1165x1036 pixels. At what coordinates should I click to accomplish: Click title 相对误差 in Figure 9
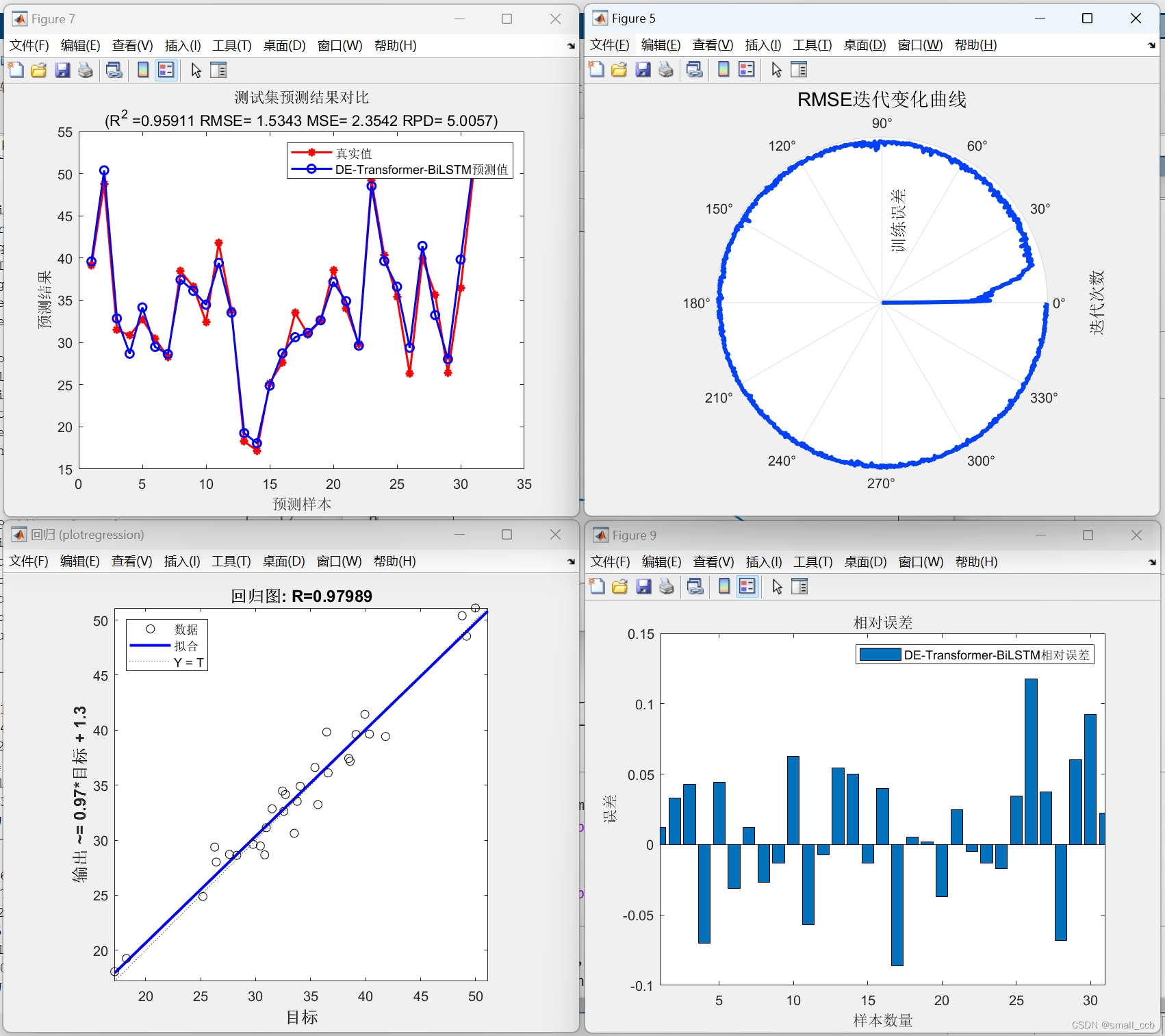(x=883, y=622)
